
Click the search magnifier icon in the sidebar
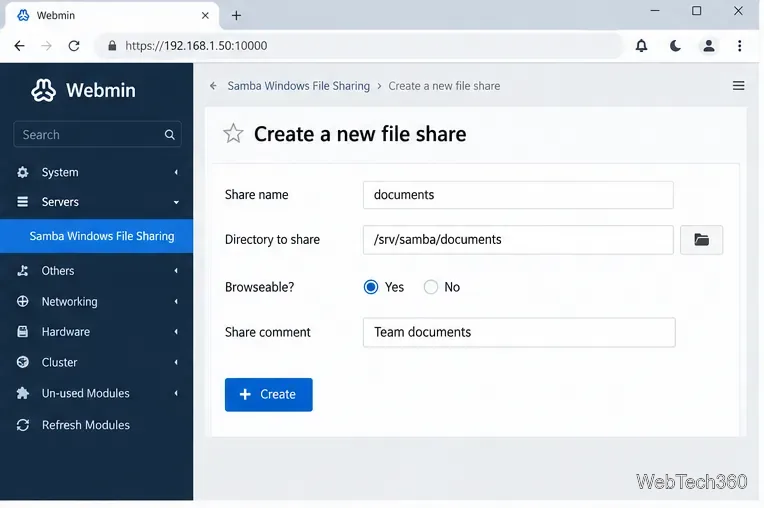click(170, 134)
